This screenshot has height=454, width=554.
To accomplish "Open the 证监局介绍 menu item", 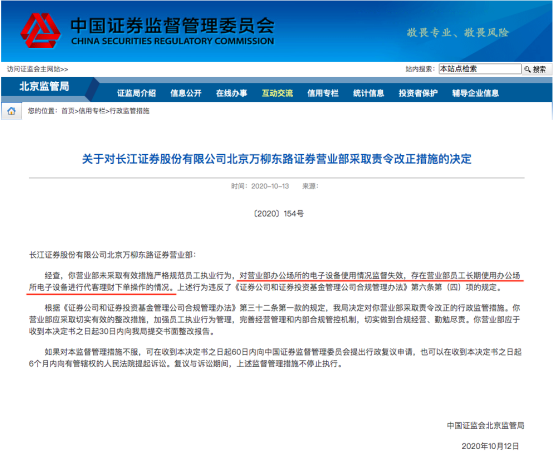I will 136,93.
